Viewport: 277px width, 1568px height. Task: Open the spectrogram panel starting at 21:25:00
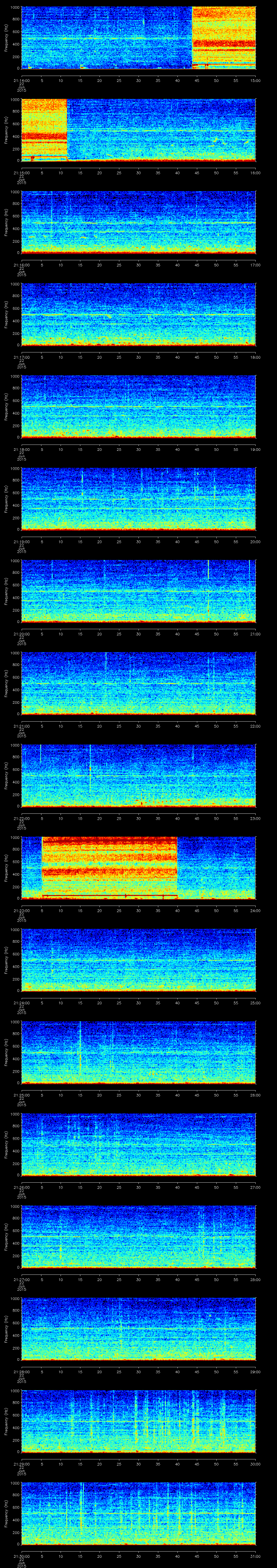[139, 1052]
